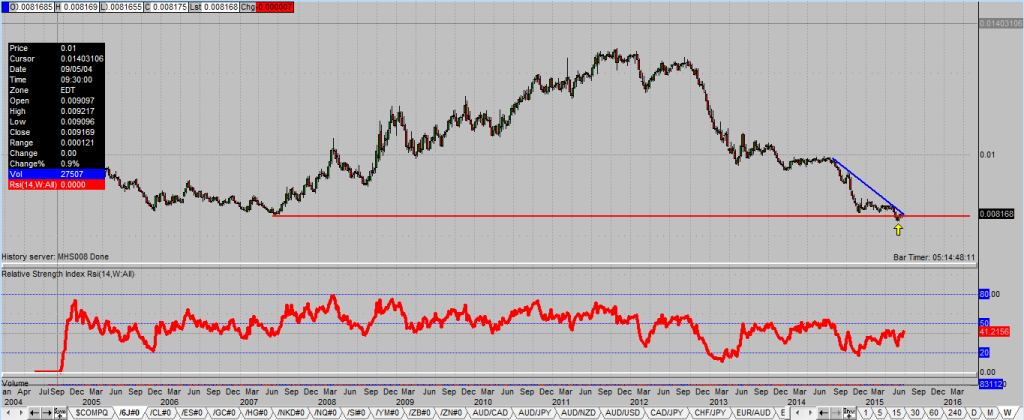Screen dimensions: 1024x420
Task: Choose the 240 minute interval tab
Action: click(x=955, y=413)
